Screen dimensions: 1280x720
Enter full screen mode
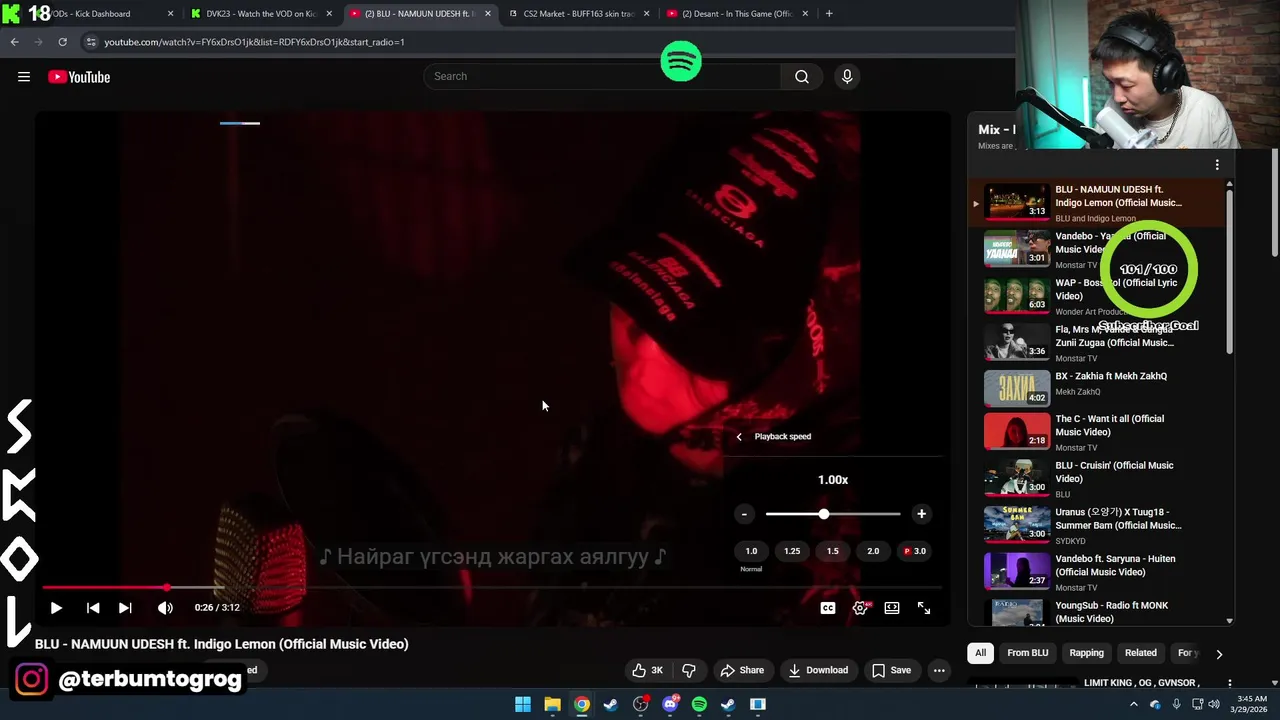tap(924, 608)
